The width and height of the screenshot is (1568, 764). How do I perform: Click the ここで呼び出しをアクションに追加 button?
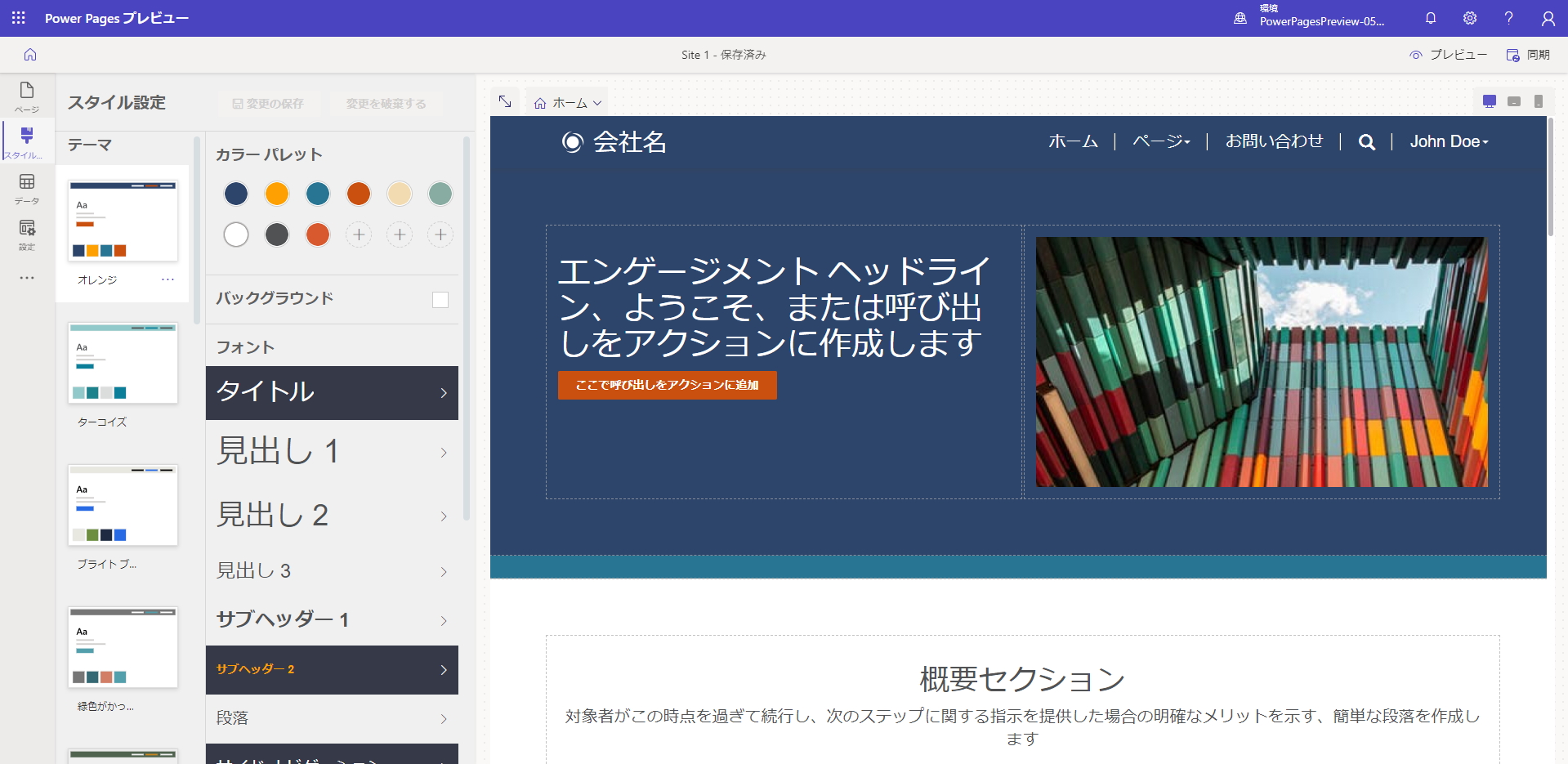coord(667,385)
